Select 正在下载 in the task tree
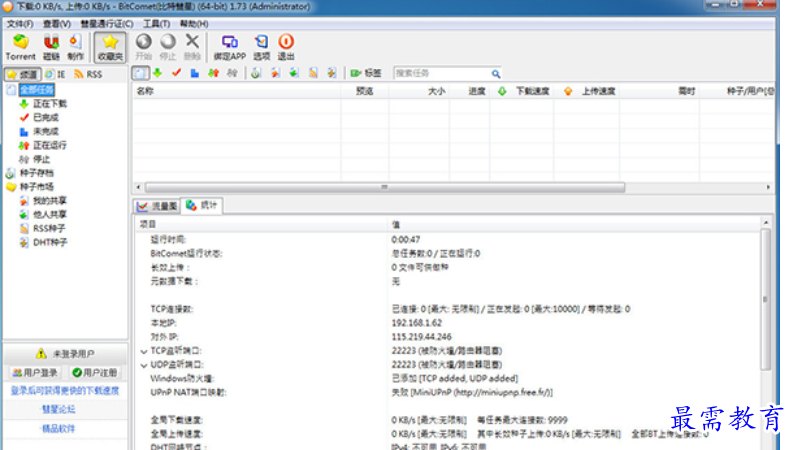Screen dimensions: 792x450 pos(50,104)
